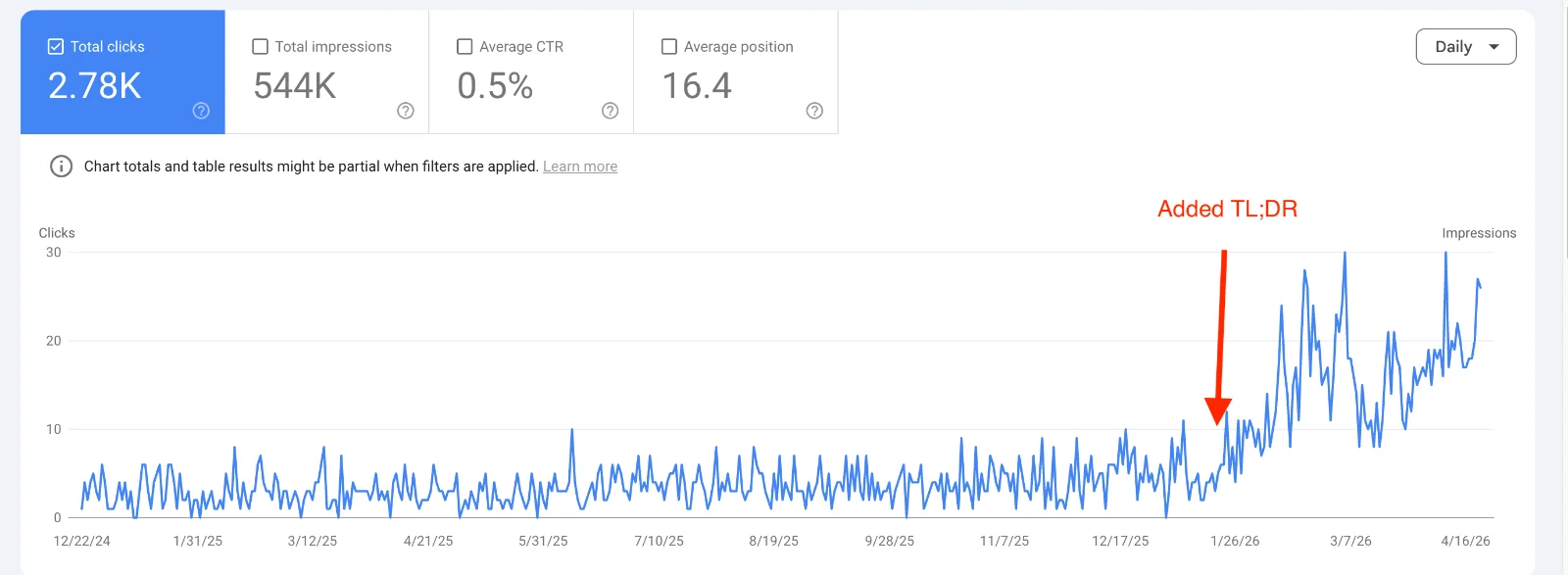Click the info icon beside chart totals notice

[x=61, y=167]
